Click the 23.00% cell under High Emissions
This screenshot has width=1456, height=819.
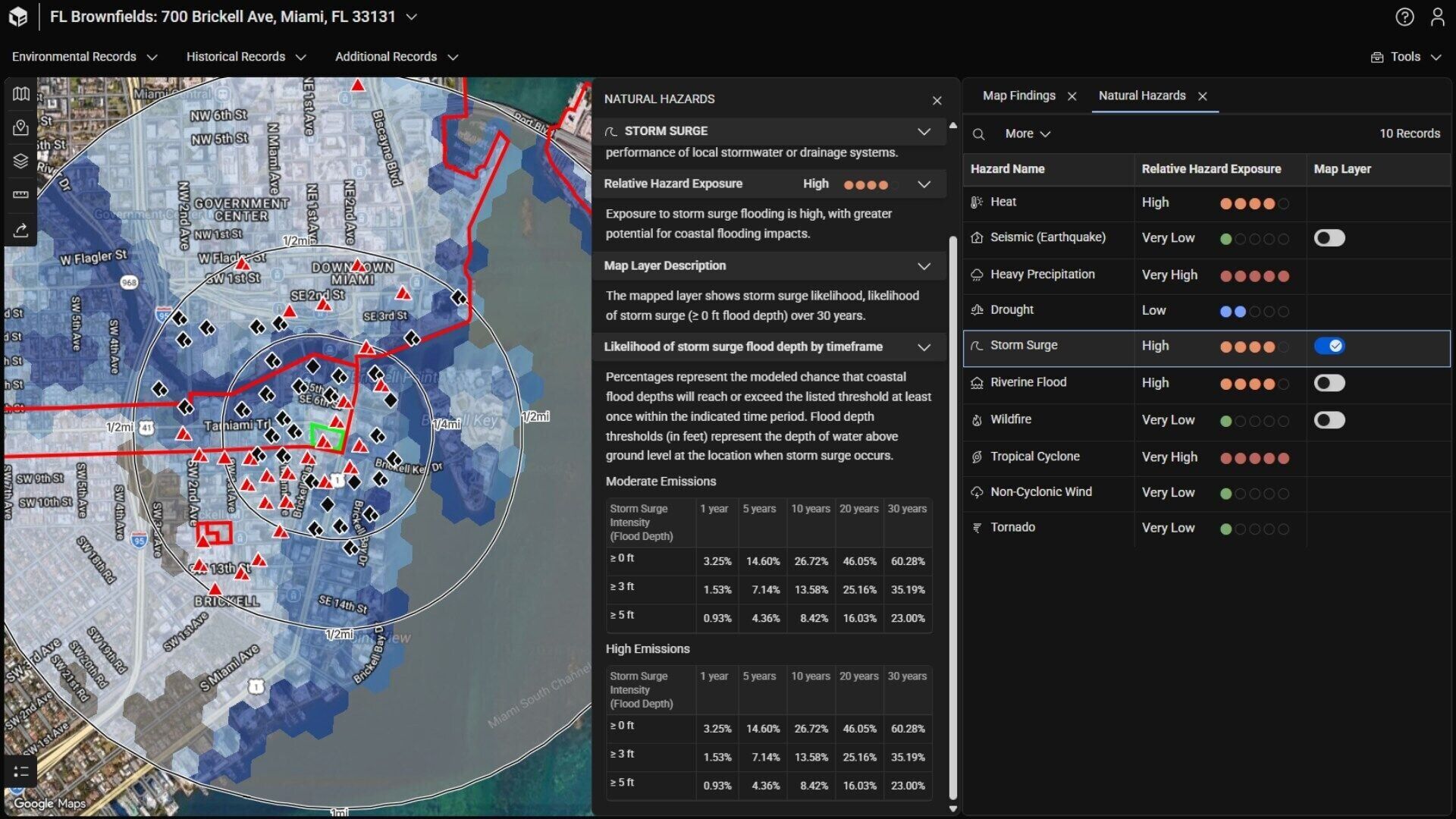(908, 786)
